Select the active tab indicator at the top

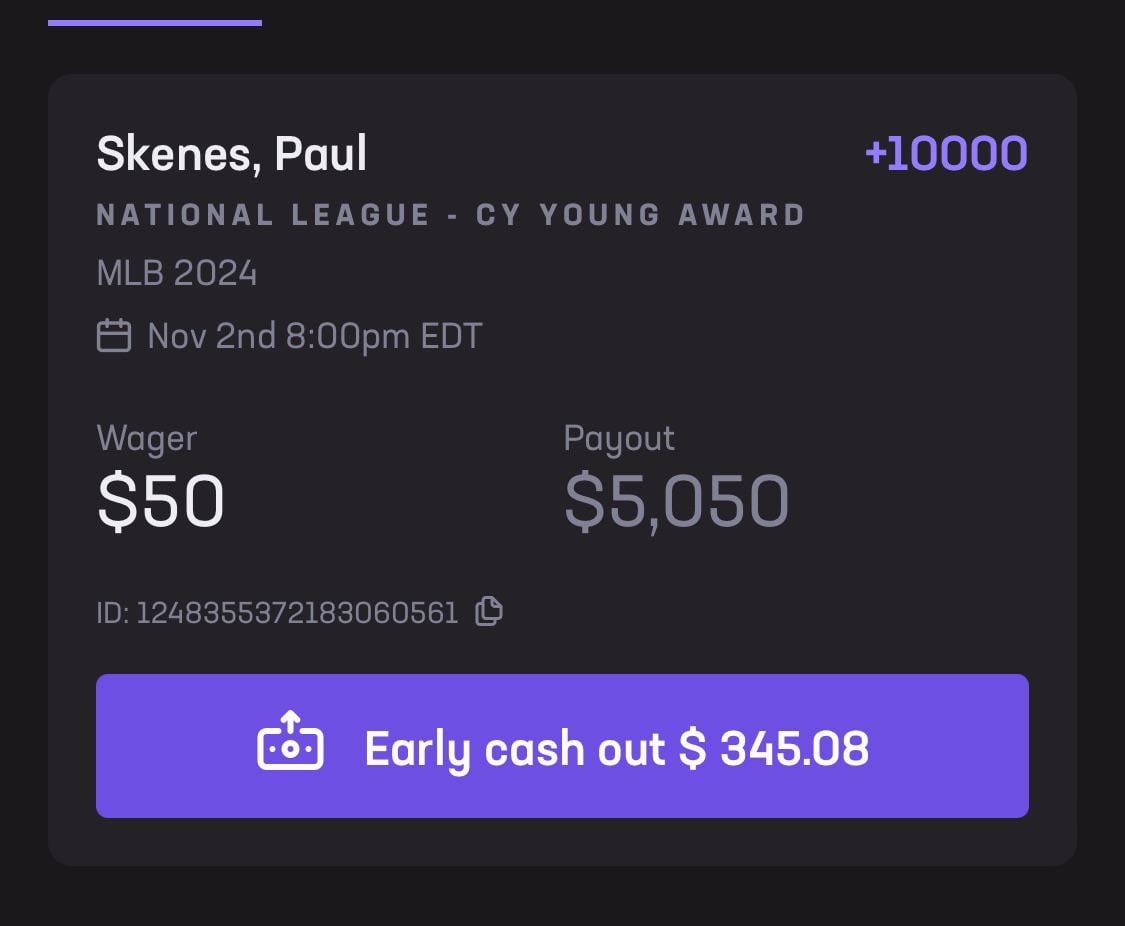coord(155,21)
